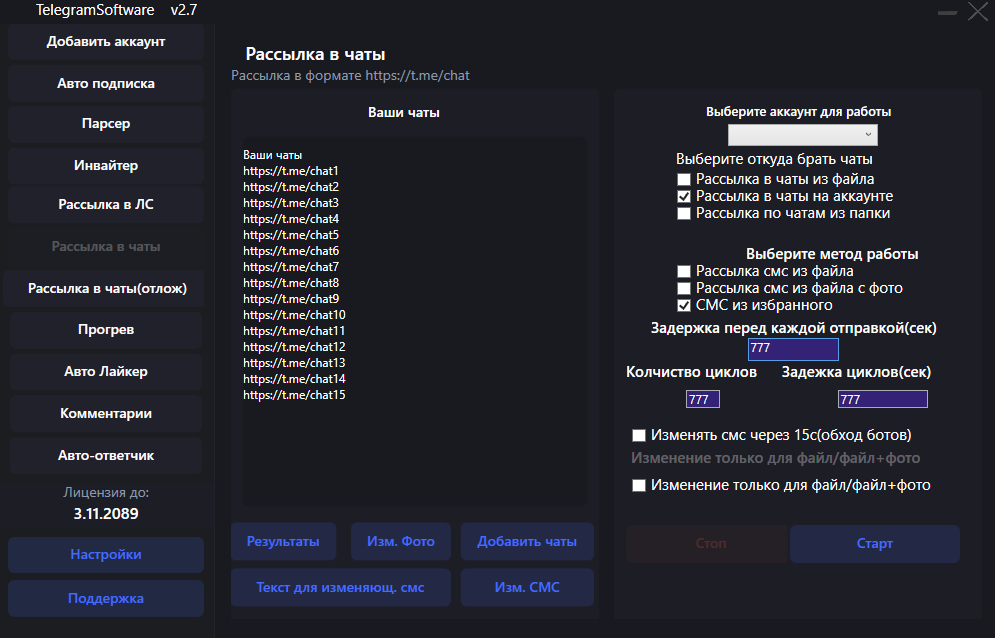The height and width of the screenshot is (638, 995).
Task: Click the license date 3.11.2089
Action: click(x=106, y=514)
